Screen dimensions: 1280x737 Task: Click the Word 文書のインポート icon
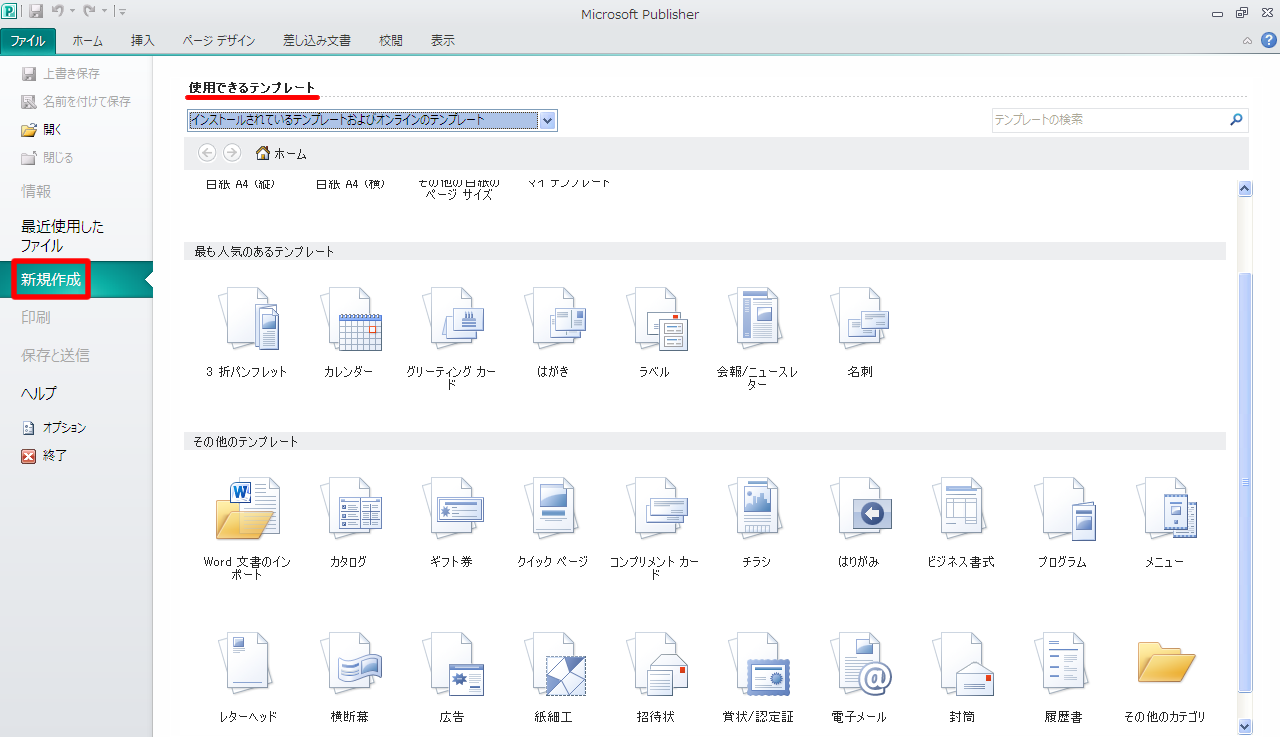[x=246, y=510]
